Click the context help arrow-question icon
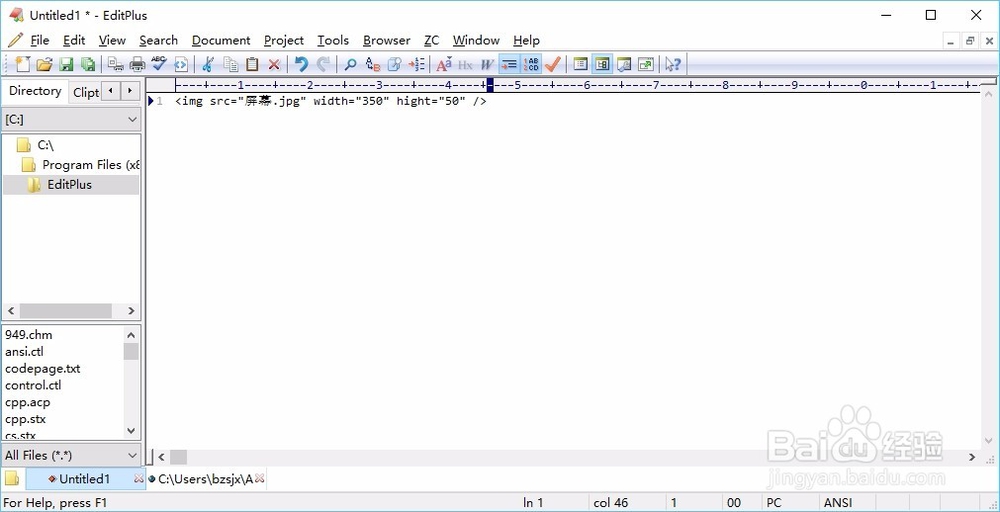 (673, 64)
